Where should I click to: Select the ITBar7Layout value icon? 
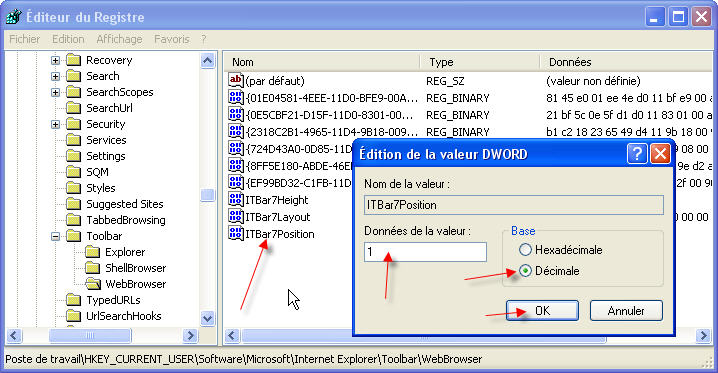[235, 216]
